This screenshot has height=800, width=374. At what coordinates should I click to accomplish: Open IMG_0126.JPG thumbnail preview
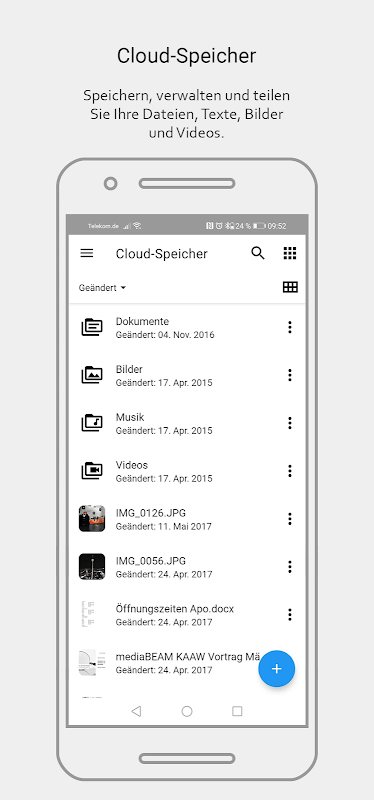click(92, 518)
